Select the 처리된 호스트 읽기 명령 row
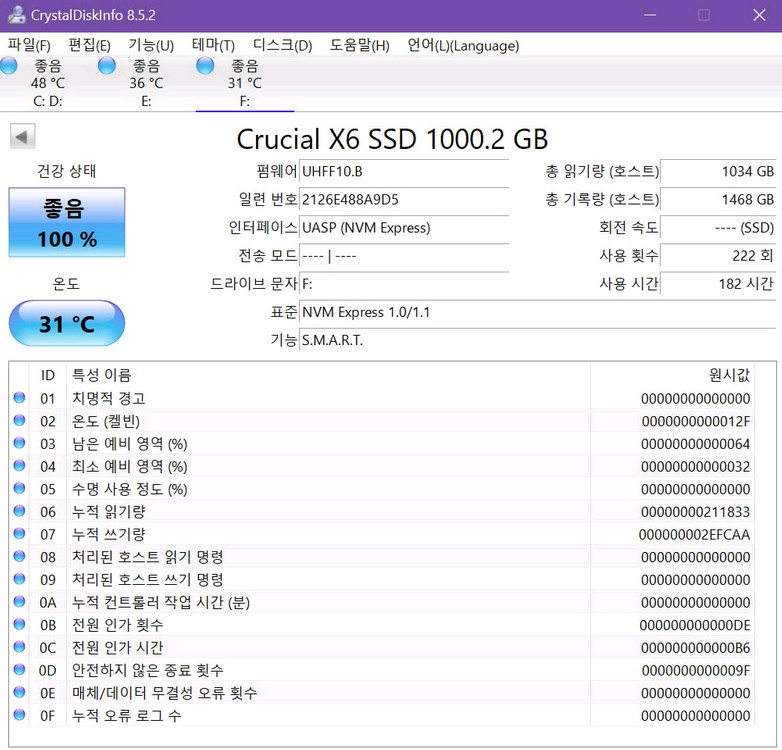This screenshot has height=750, width=782. click(x=382, y=557)
